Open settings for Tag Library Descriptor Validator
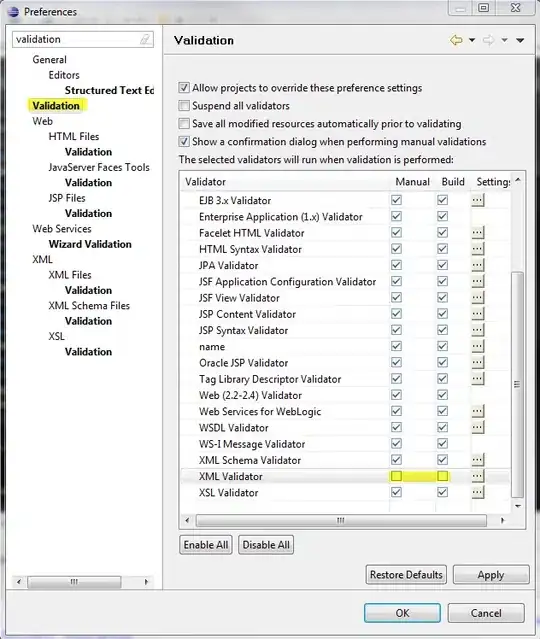The height and width of the screenshot is (639, 540). point(478,379)
